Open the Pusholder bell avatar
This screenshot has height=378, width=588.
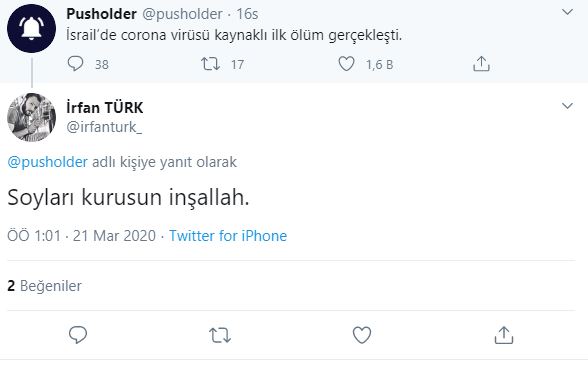(x=32, y=28)
